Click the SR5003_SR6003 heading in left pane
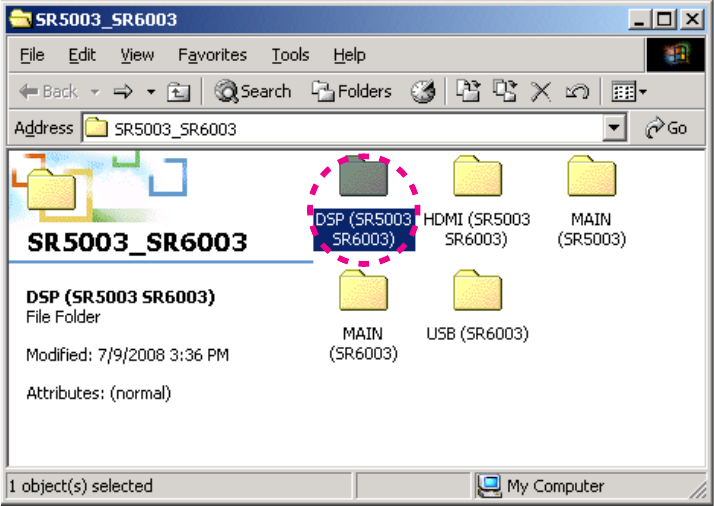Screen dimensions: 714x506 pos(138,242)
